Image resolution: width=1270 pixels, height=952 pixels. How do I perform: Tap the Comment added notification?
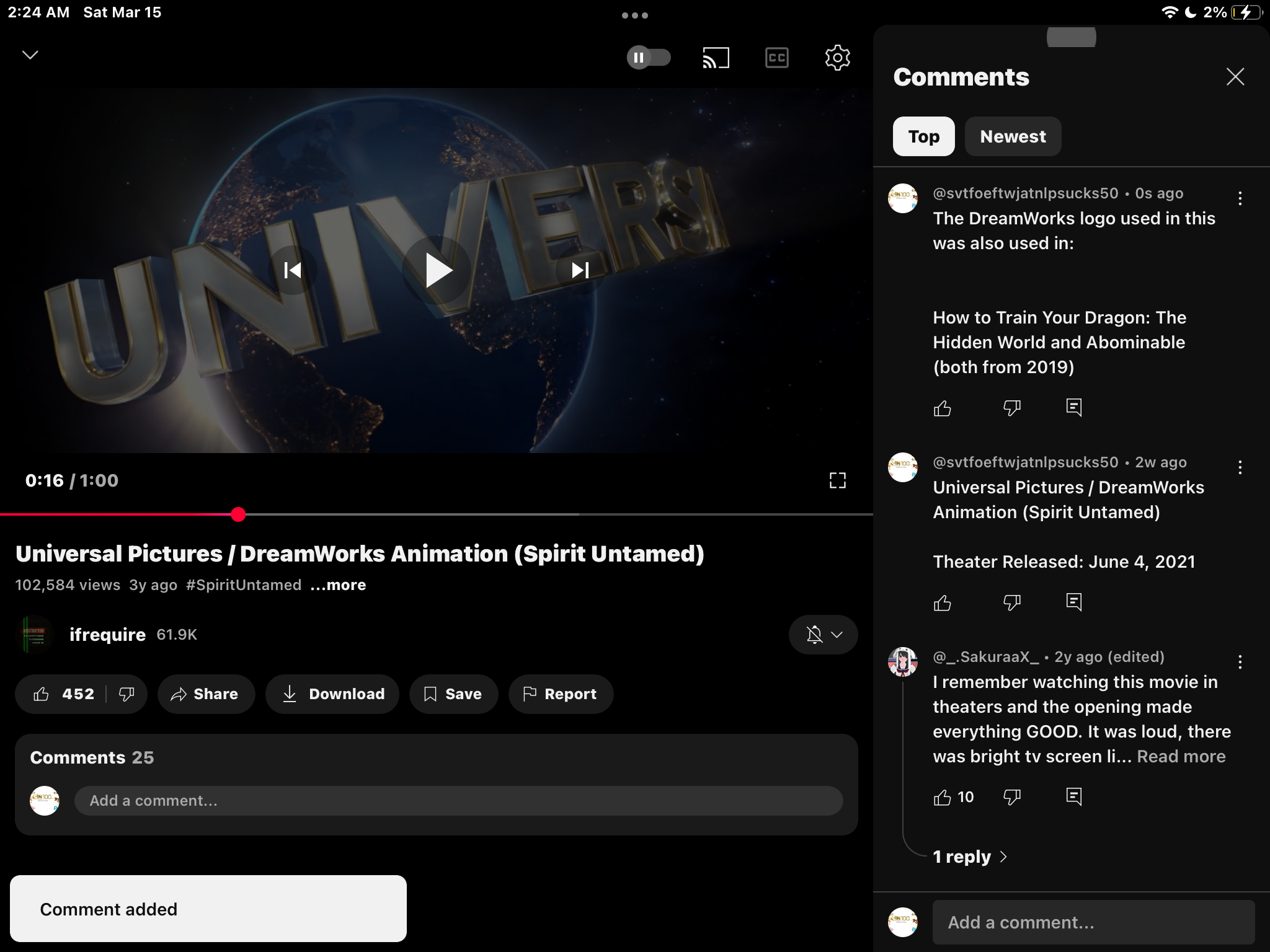(x=208, y=909)
